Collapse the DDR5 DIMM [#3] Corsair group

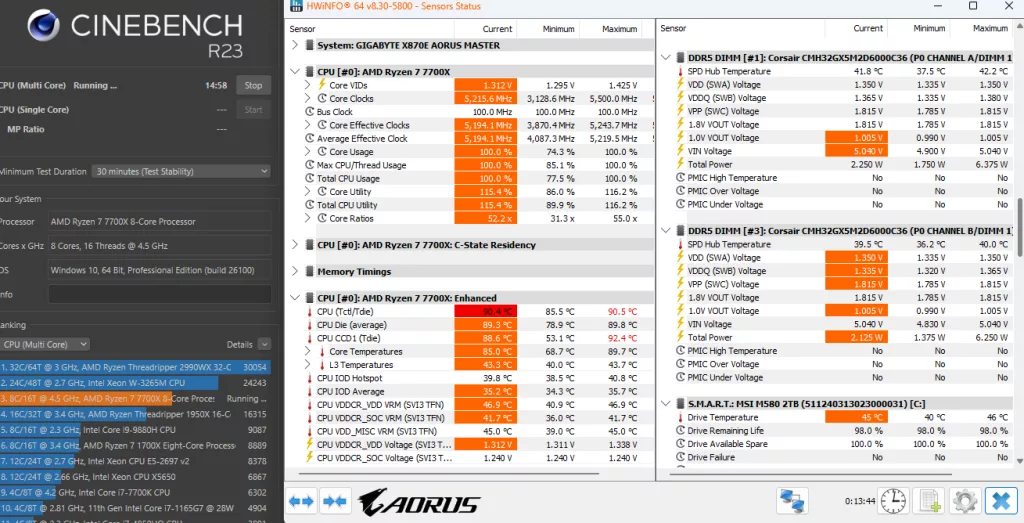[665, 230]
